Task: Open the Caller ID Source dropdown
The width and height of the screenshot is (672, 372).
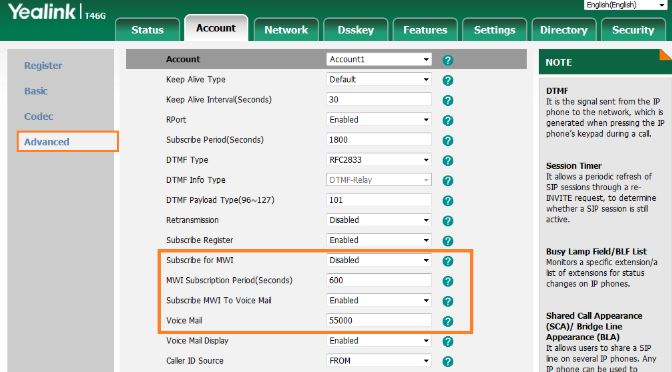Action: 379,361
